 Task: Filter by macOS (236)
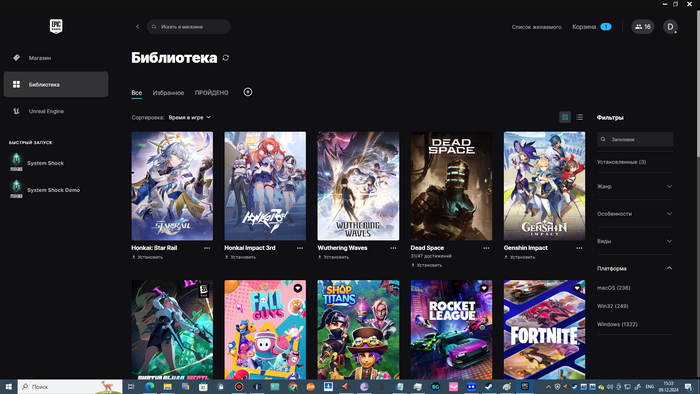pyautogui.click(x=613, y=288)
